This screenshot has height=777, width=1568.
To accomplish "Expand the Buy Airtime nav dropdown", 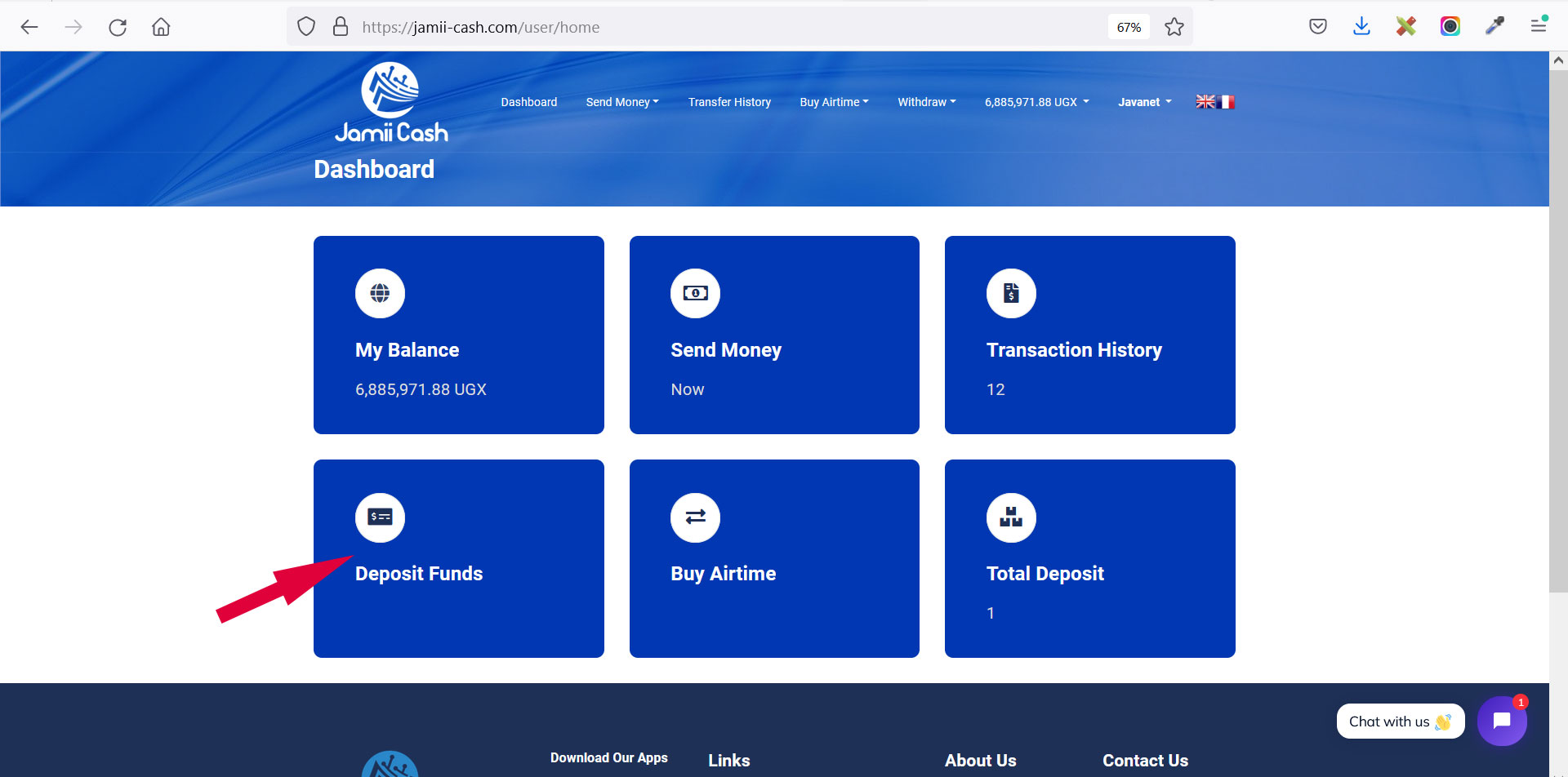I will [834, 102].
